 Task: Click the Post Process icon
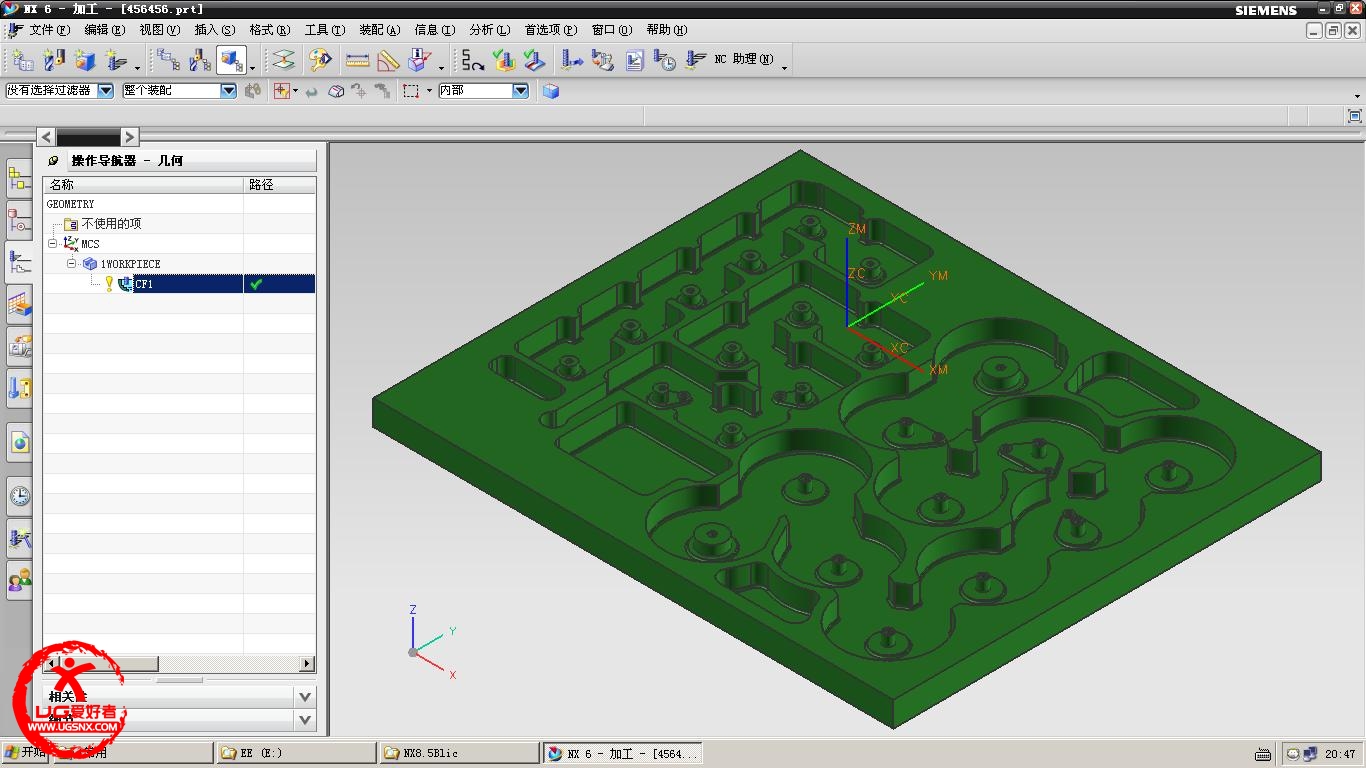pos(602,61)
